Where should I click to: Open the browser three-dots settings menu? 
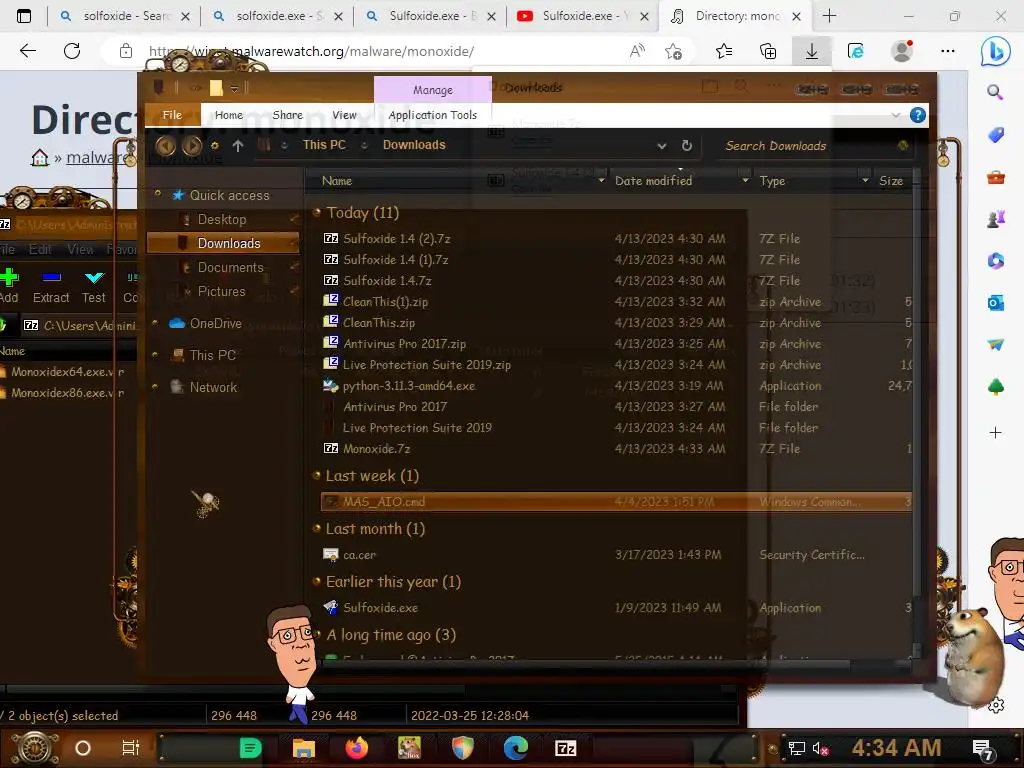948,51
